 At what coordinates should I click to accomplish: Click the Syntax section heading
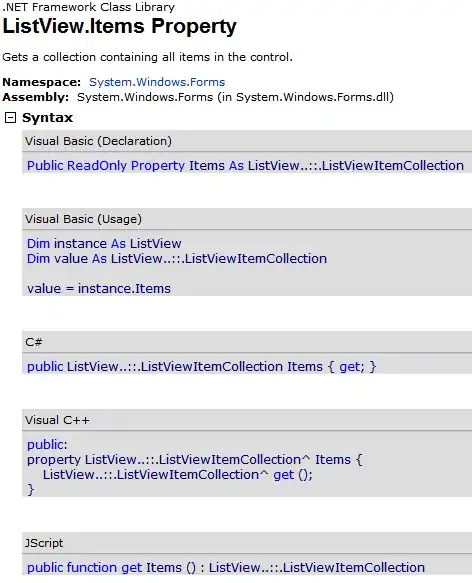click(47, 118)
